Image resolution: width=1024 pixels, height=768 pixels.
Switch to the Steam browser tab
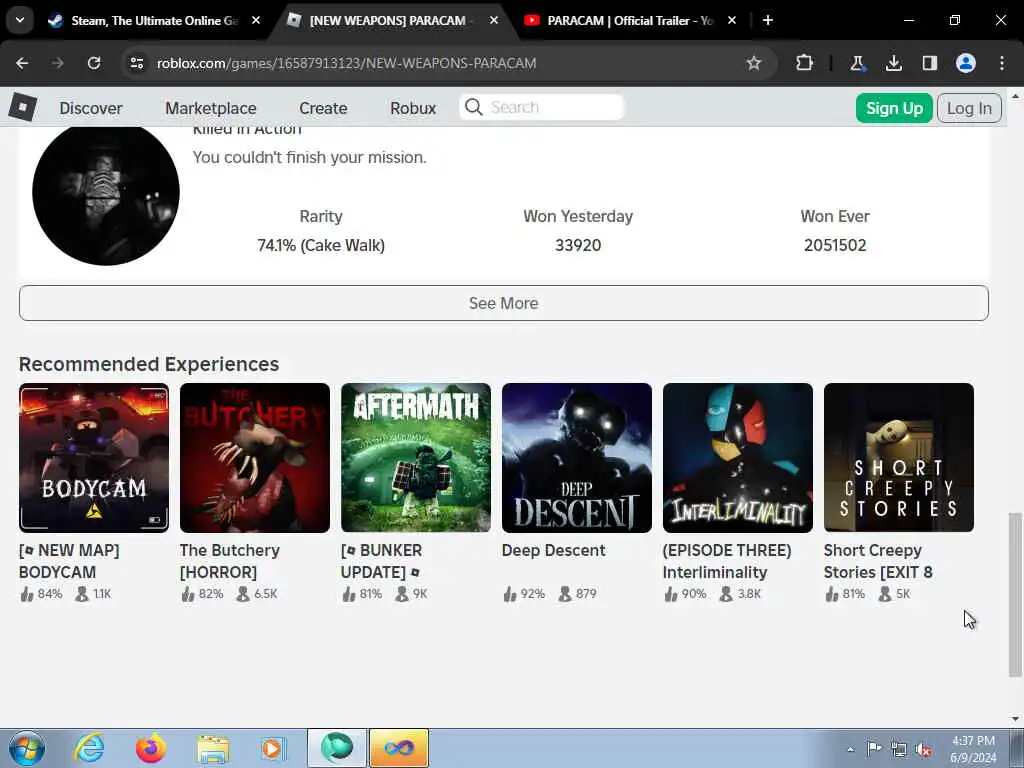[155, 20]
